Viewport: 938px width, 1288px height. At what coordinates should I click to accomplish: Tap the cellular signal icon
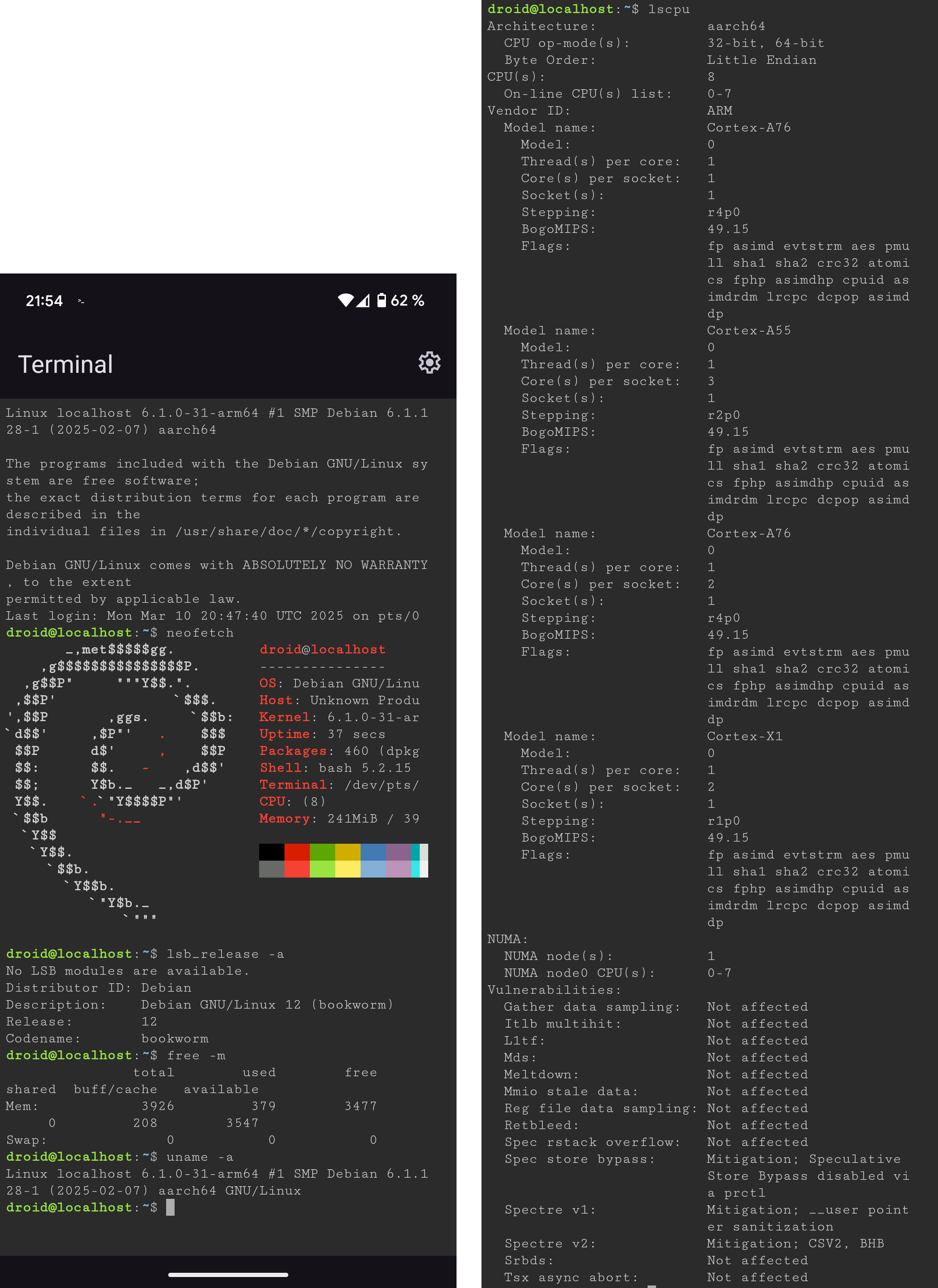[364, 301]
